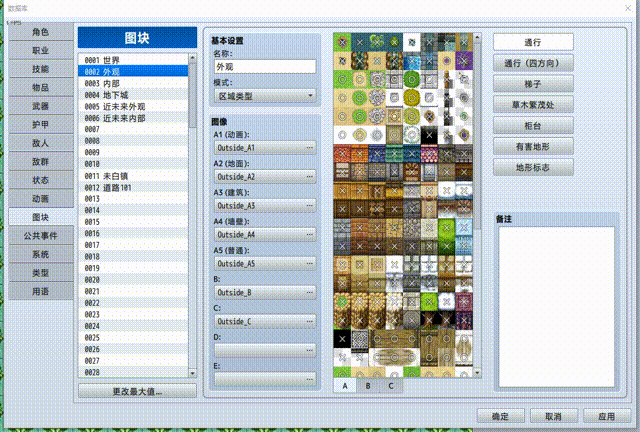Switch to the 动画 tab
640x432 pixels.
tap(40, 199)
